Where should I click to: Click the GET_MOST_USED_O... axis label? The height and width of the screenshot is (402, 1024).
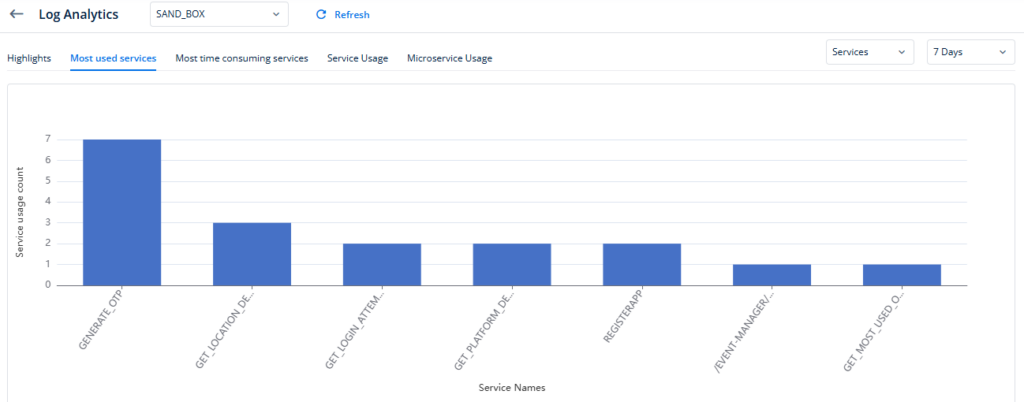coord(875,330)
